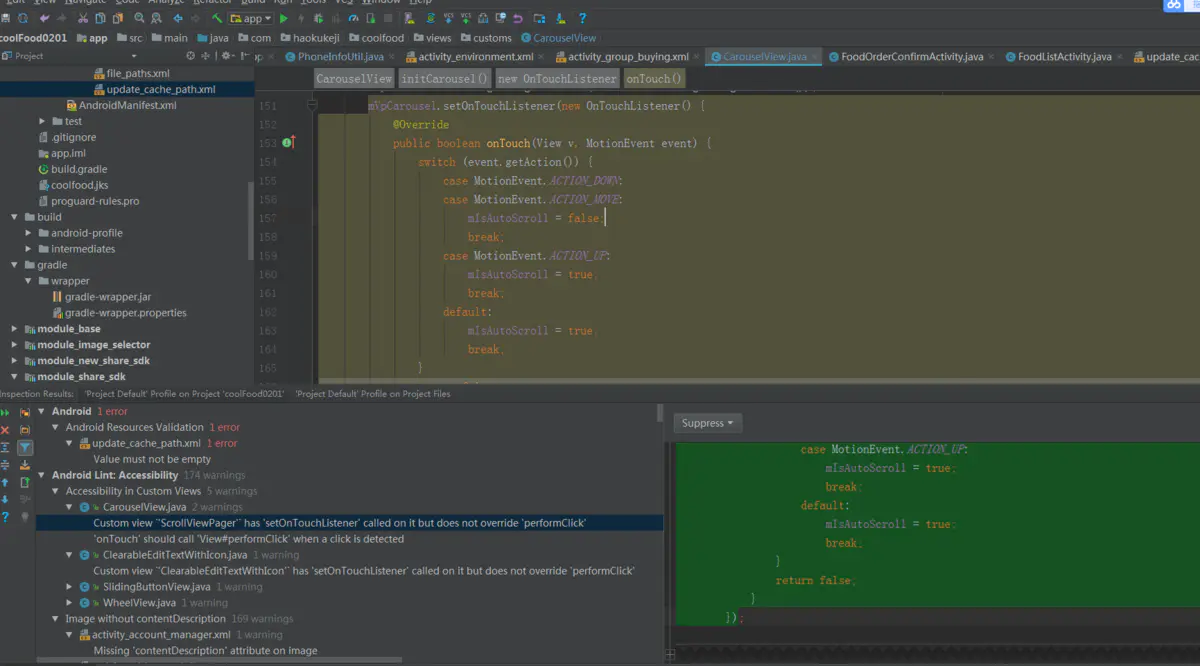
Task: Click the Cut scissors icon
Action: coord(83,18)
